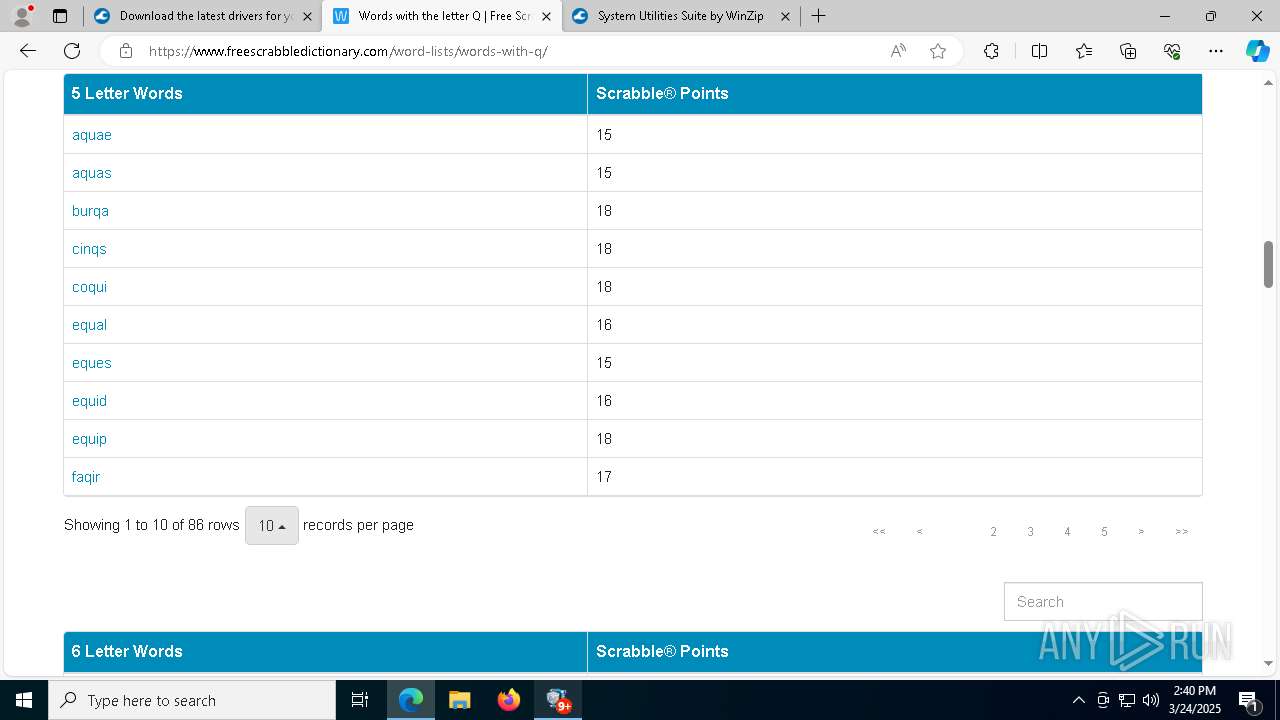Viewport: 1280px width, 720px height.
Task: Go to previous page with < button
Action: coord(919,532)
